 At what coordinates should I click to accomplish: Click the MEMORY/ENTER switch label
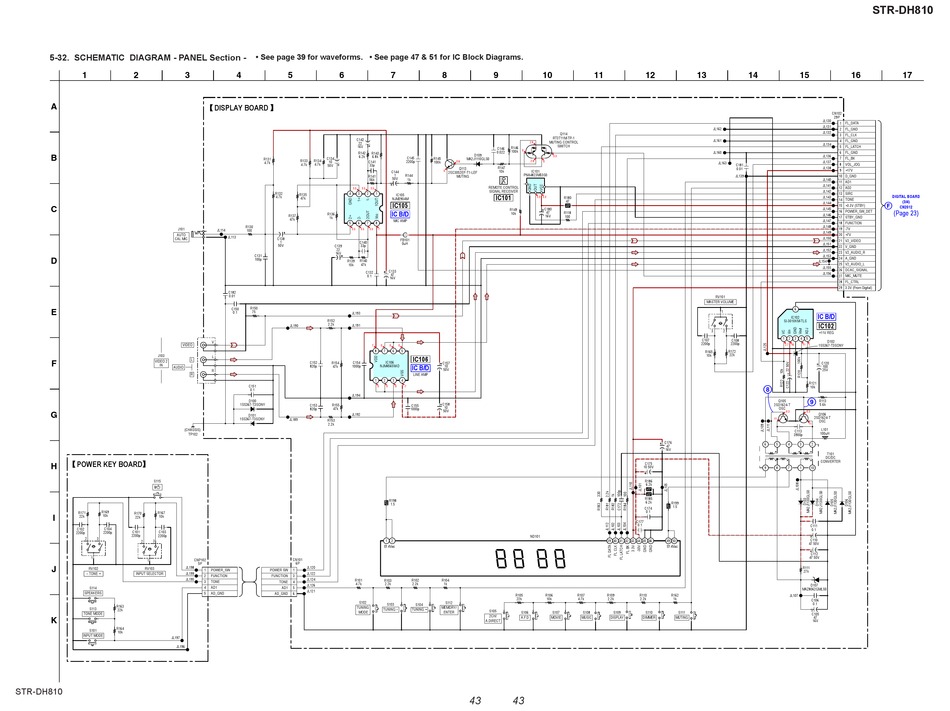click(x=449, y=610)
